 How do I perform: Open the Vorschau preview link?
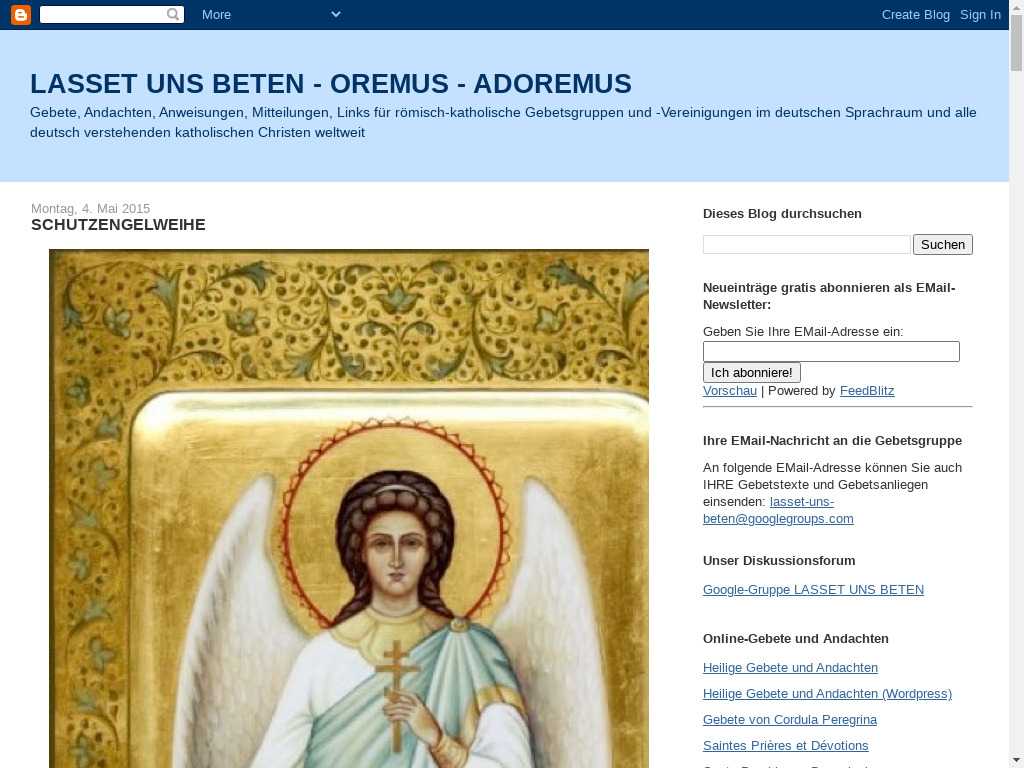pos(729,391)
